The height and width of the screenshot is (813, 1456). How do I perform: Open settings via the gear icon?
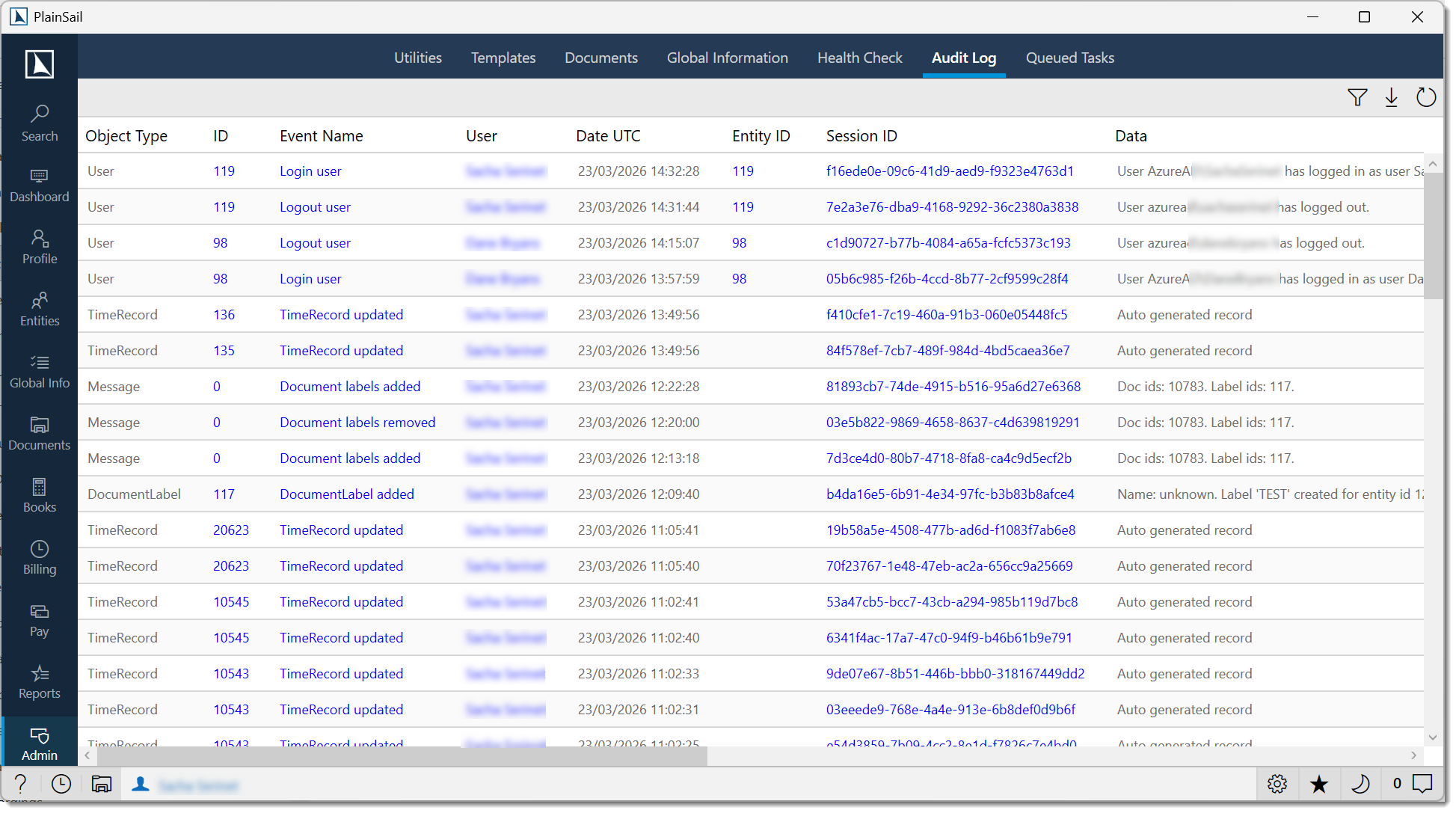[x=1277, y=784]
